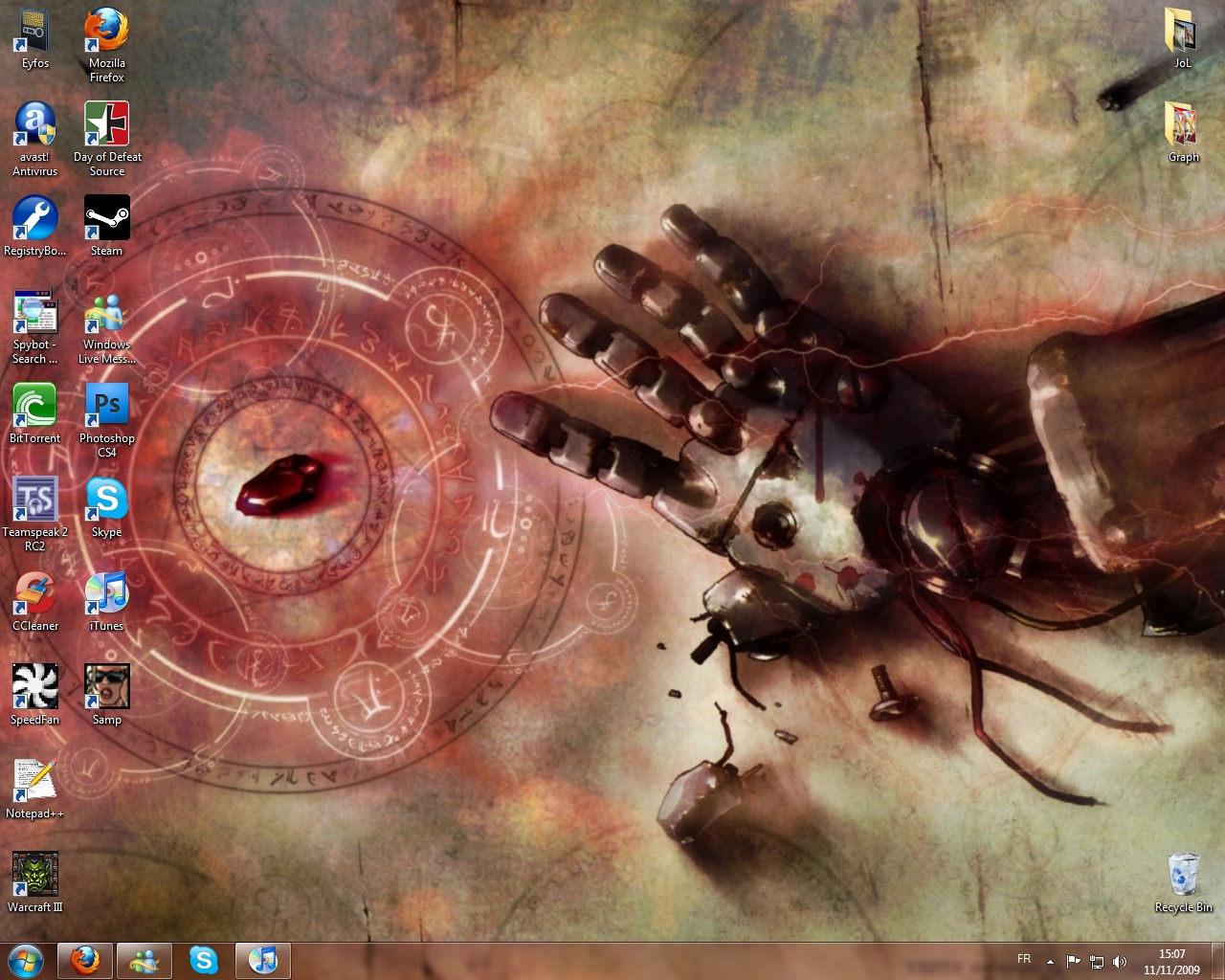1225x980 pixels.
Task: Open the Windows Start menu orb
Action: point(26,961)
